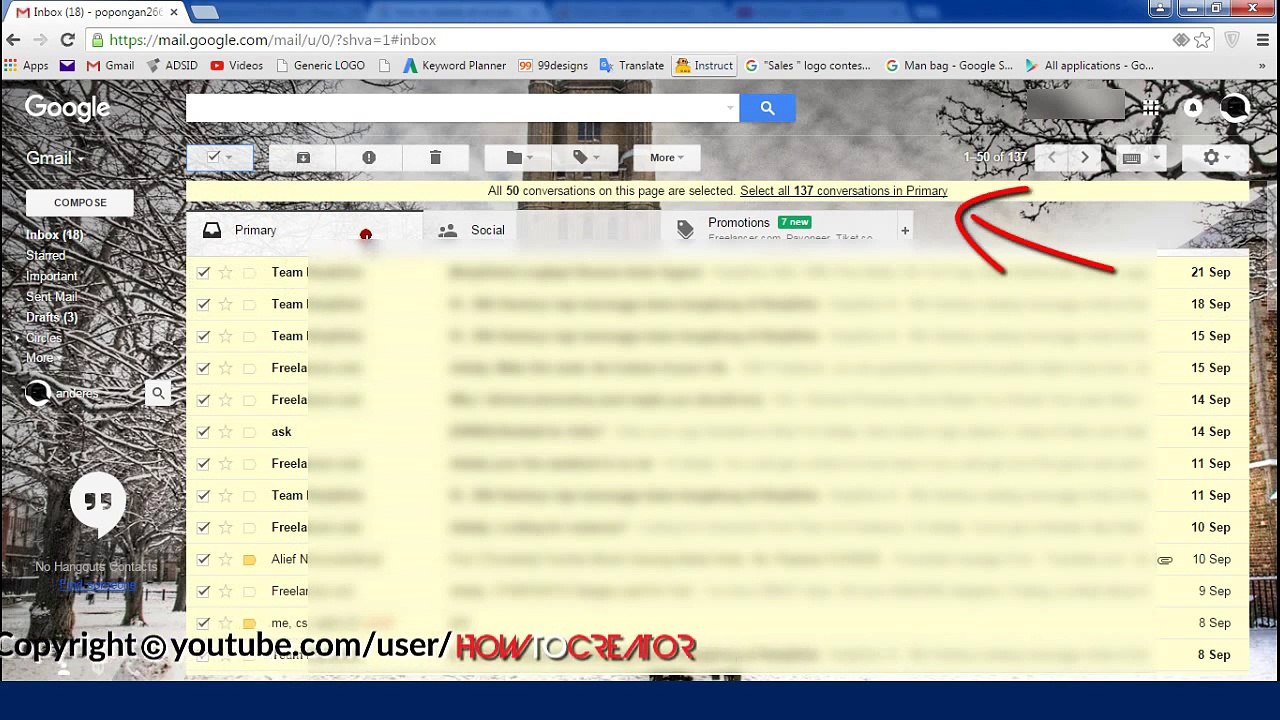The image size is (1280, 720).
Task: Open Starred mail in sidebar
Action: point(45,256)
